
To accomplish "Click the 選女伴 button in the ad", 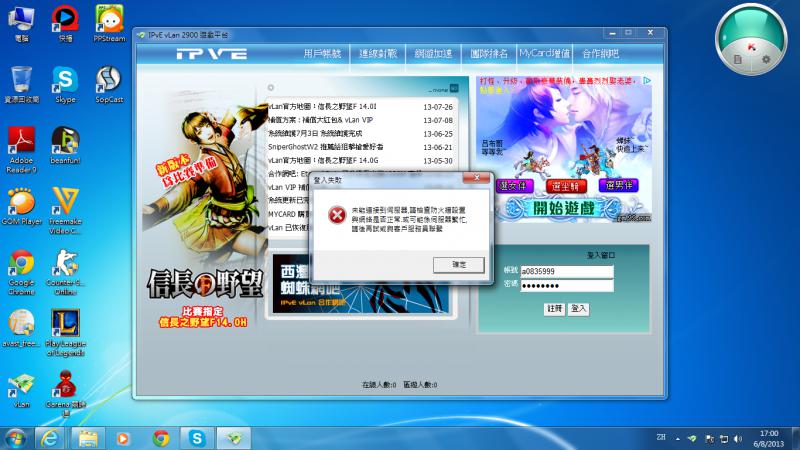I will tap(514, 186).
